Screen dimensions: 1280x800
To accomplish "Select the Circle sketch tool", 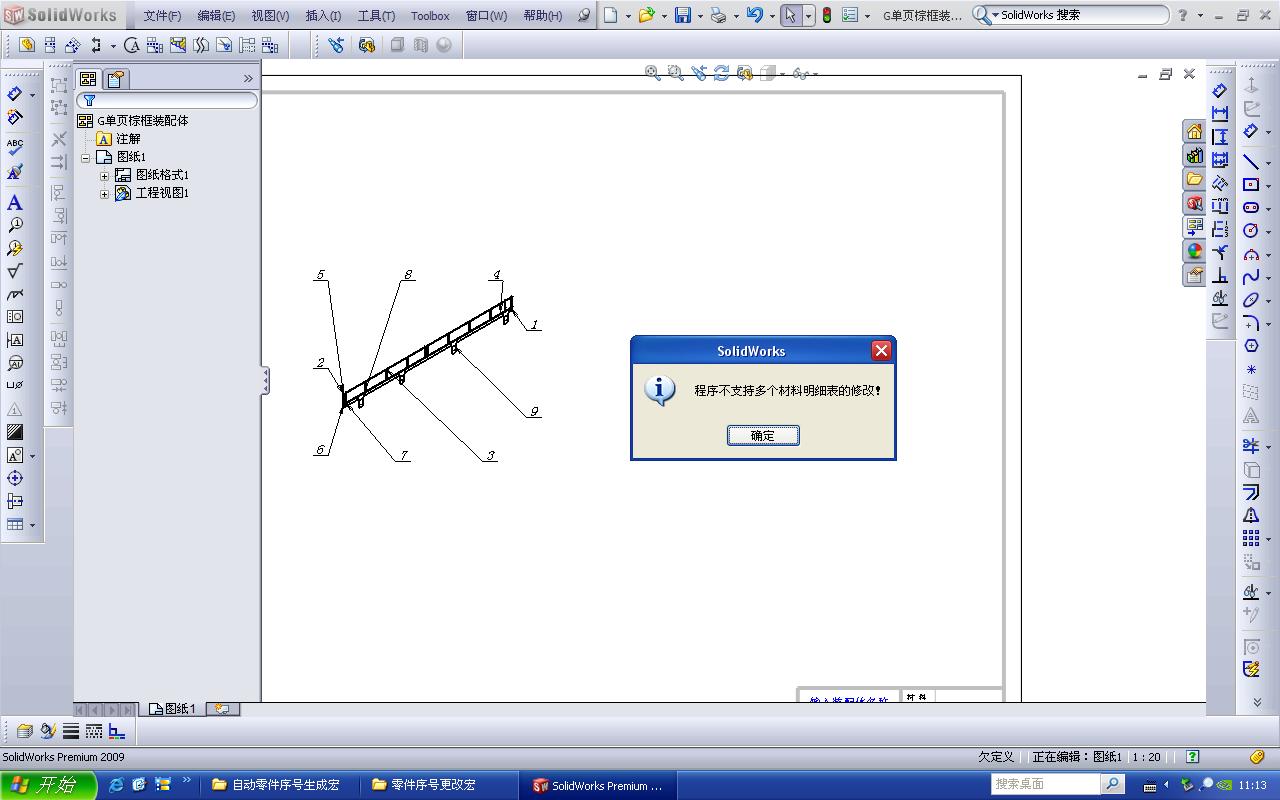I will [1251, 230].
